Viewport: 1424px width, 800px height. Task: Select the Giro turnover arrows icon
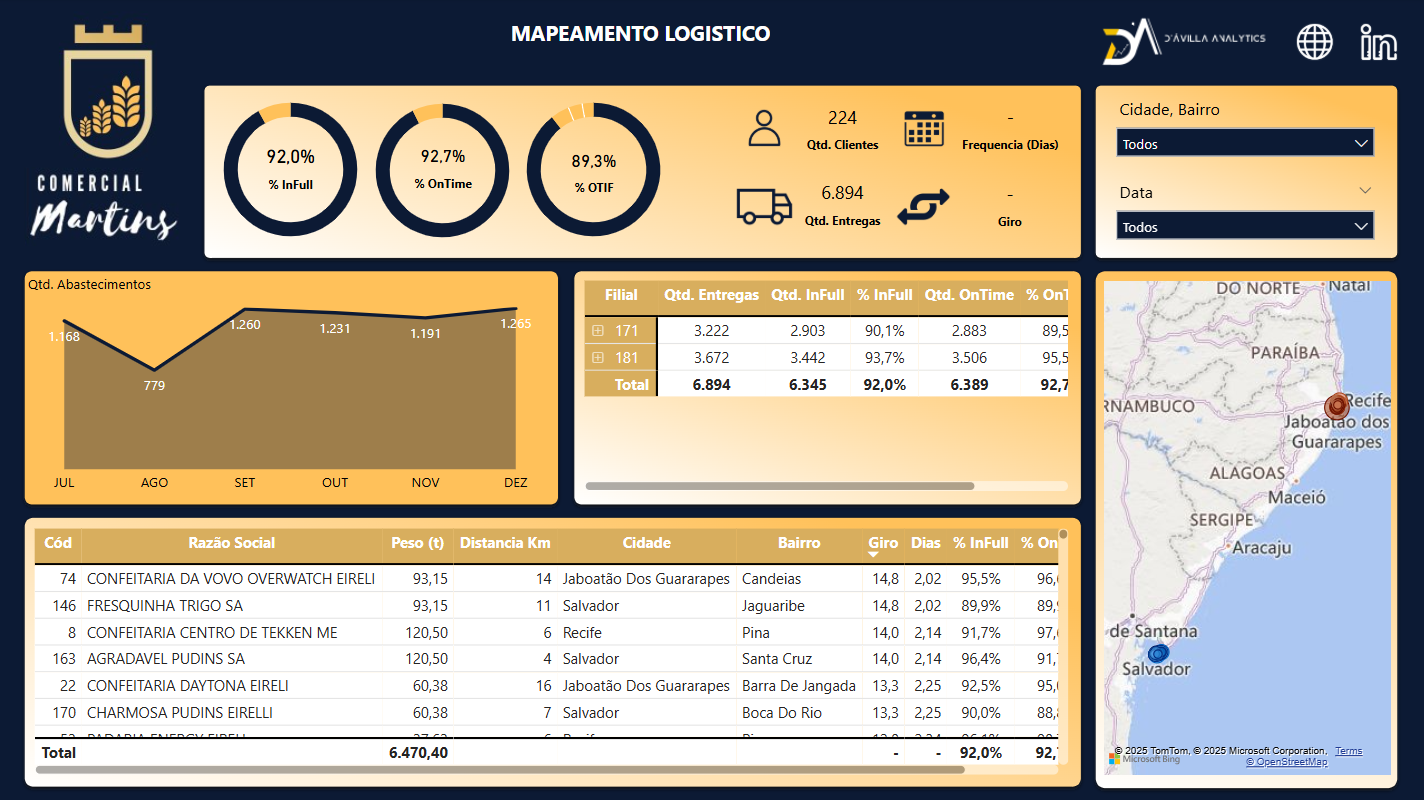click(923, 207)
